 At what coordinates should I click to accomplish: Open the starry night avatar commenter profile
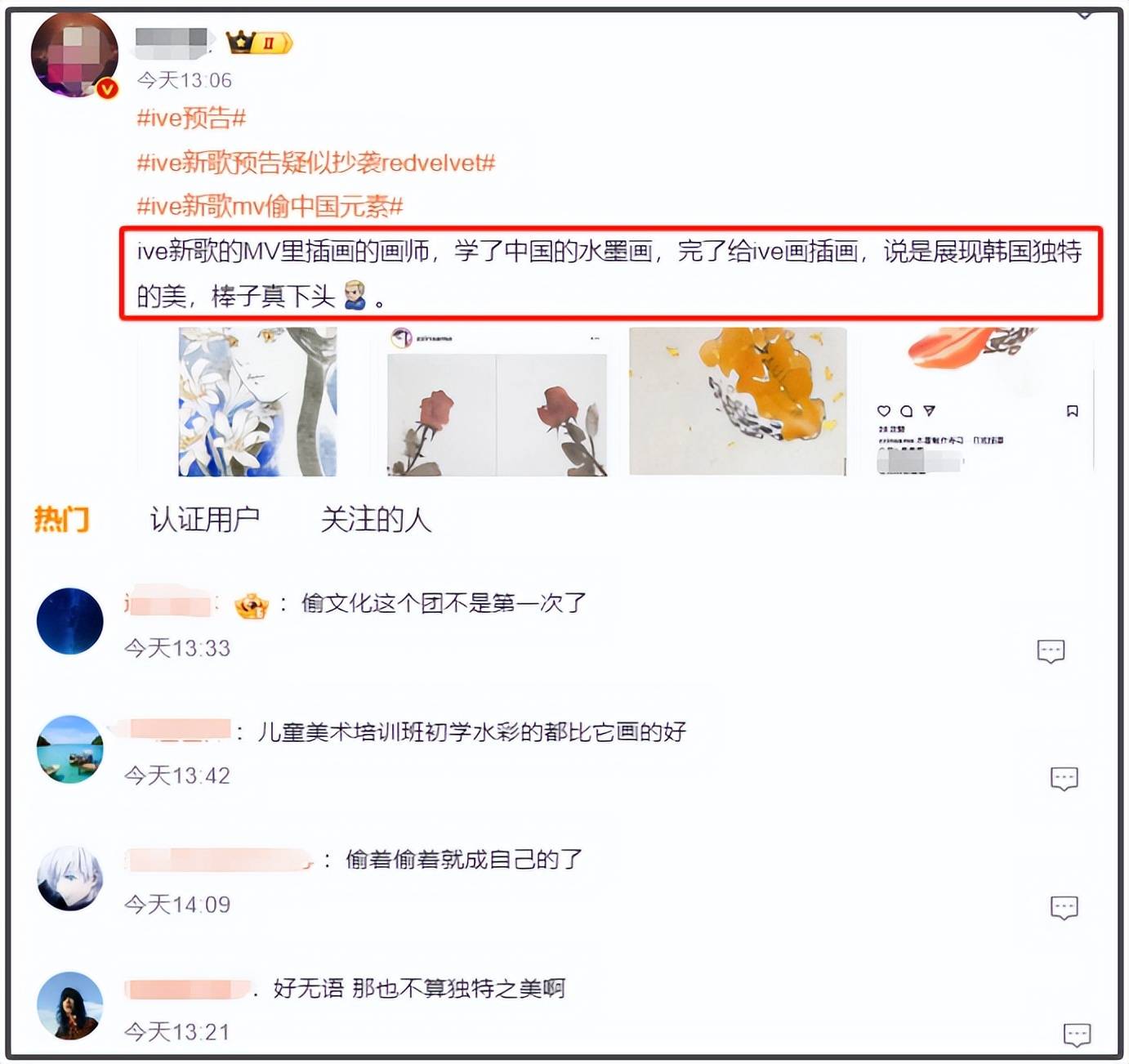(70, 621)
